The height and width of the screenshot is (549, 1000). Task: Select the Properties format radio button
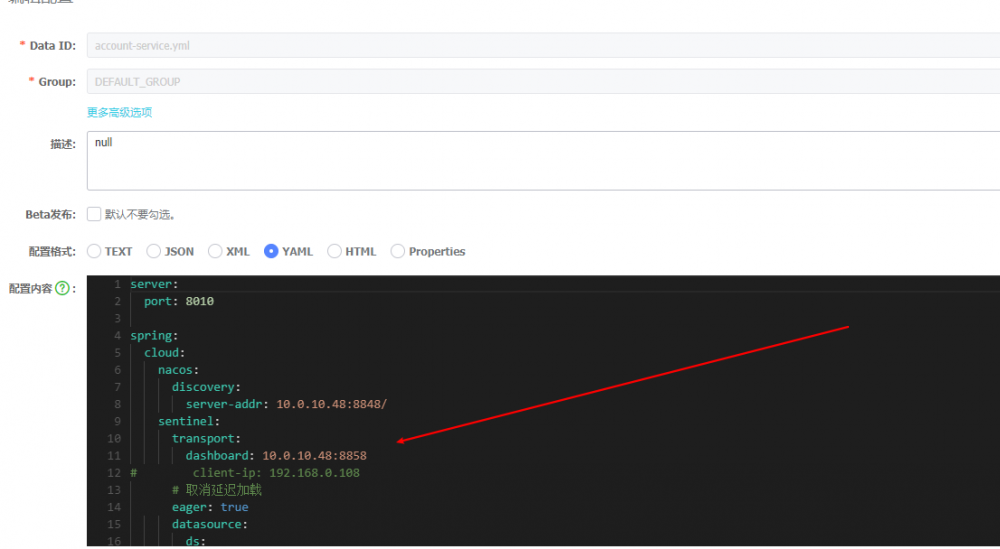[397, 251]
